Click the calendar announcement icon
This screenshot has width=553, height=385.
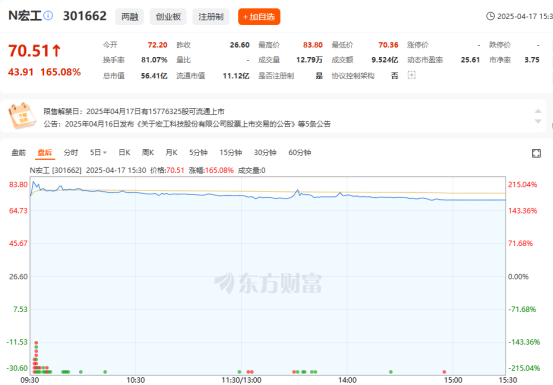22,116
